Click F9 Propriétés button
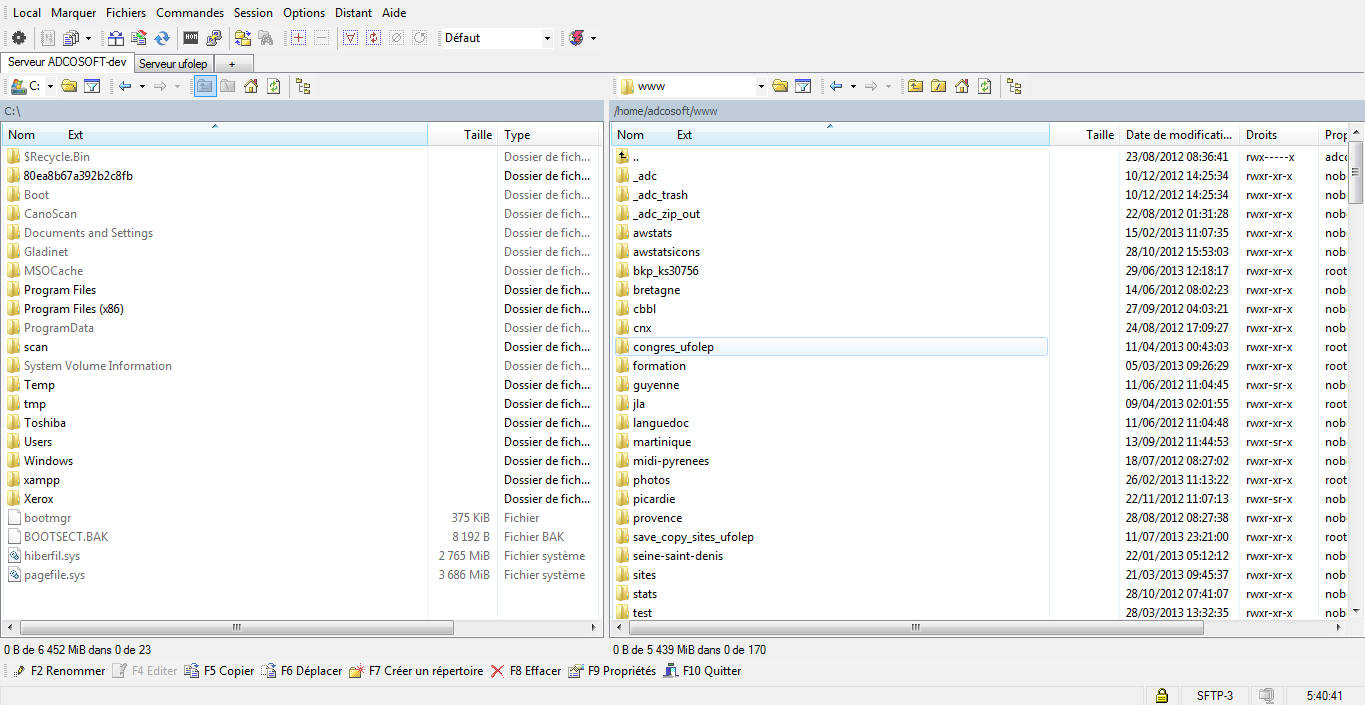The height and width of the screenshot is (705, 1365). tap(612, 671)
